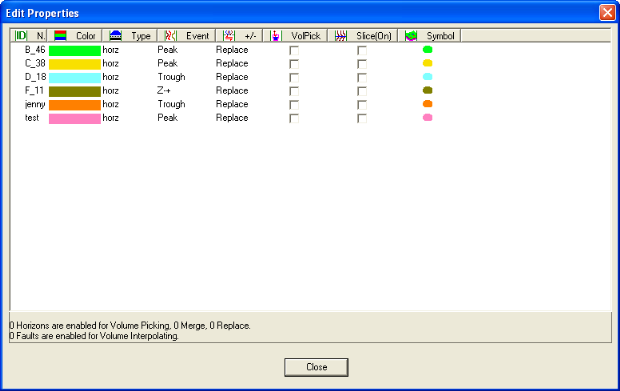This screenshot has width=620, height=391.
Task: Click Replace mode for B_46
Action: point(232,50)
